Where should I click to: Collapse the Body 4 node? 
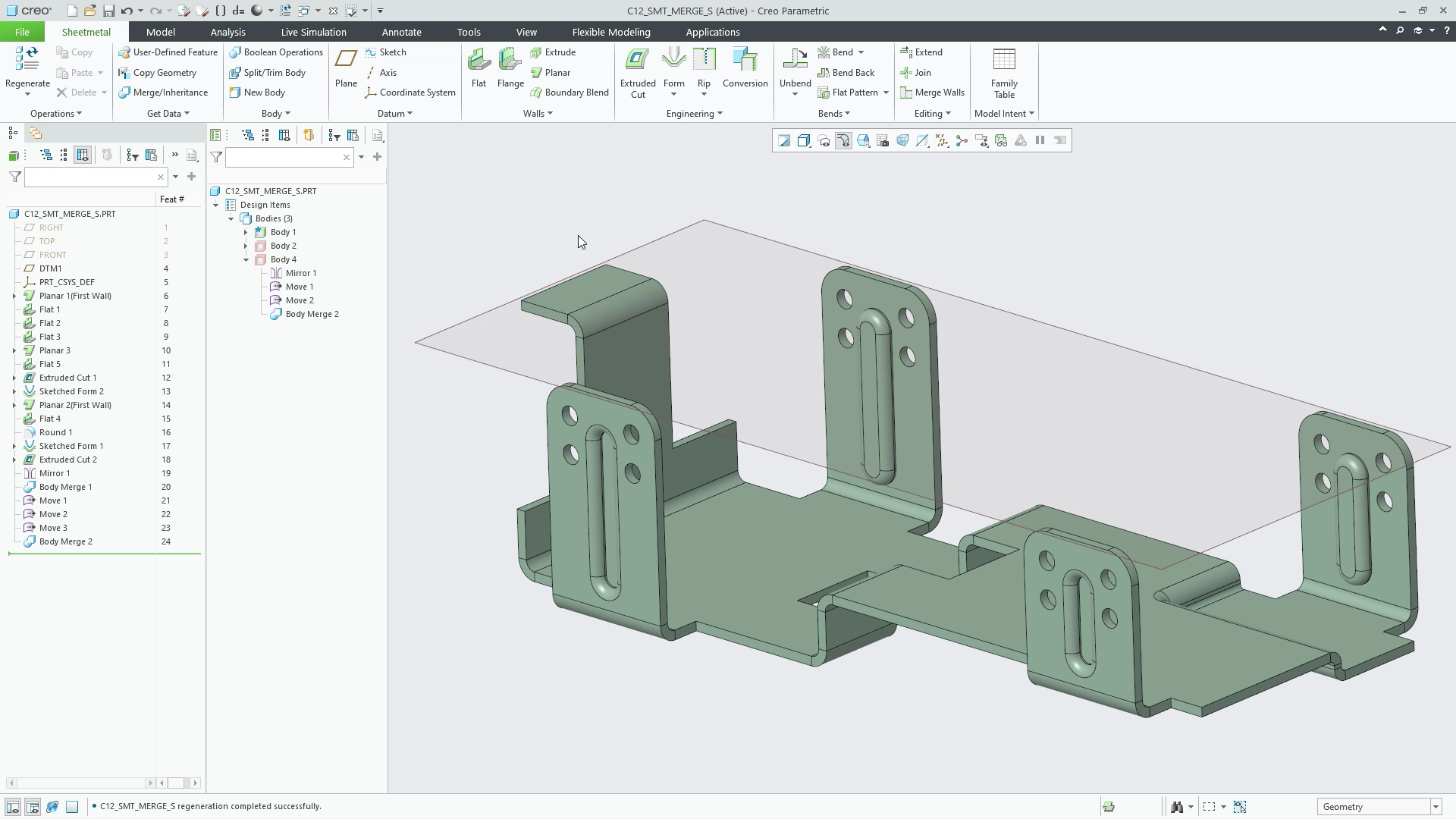click(x=246, y=259)
